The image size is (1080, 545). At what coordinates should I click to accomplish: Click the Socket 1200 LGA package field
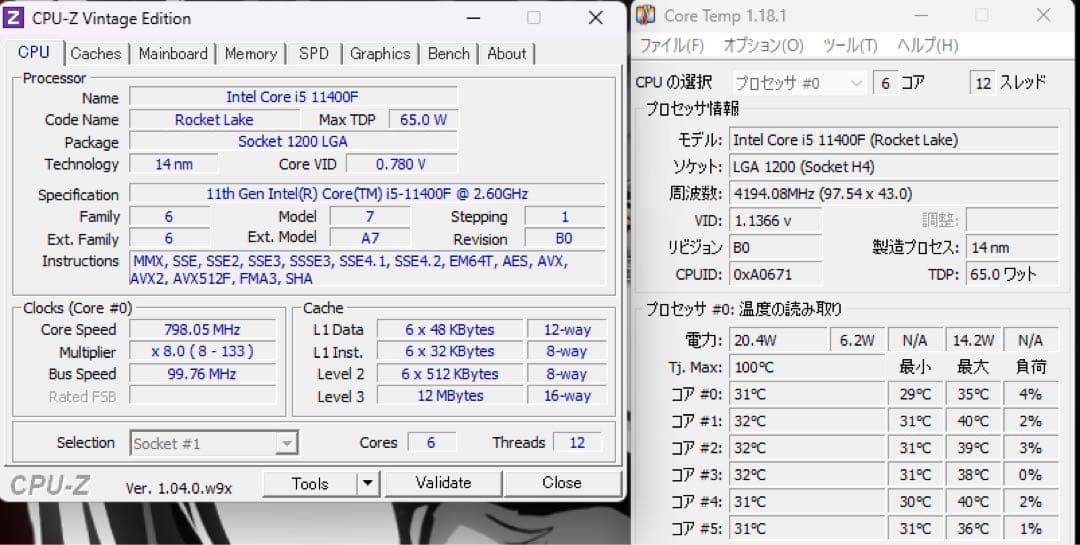(x=293, y=141)
